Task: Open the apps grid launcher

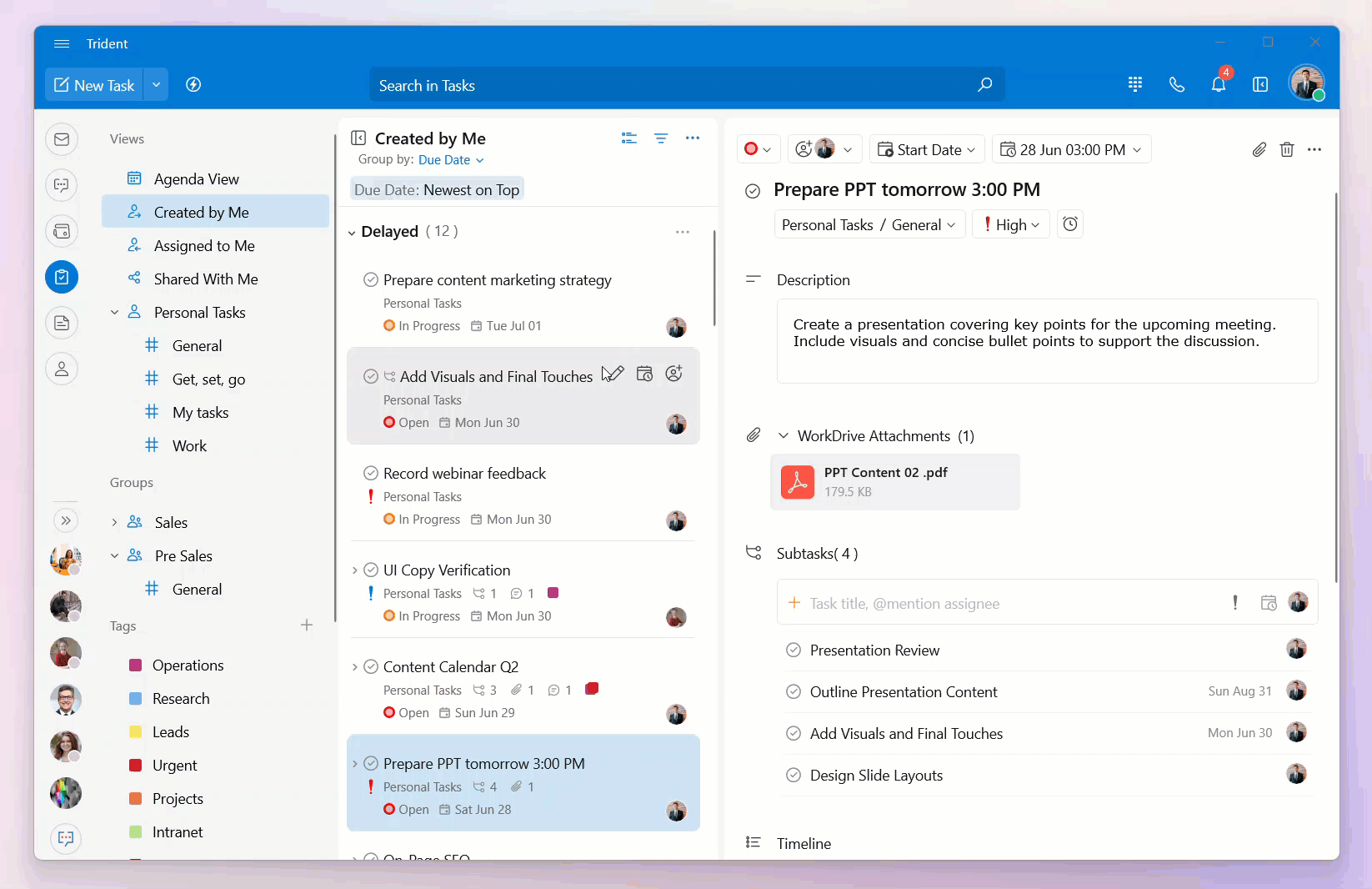Action: [1135, 84]
